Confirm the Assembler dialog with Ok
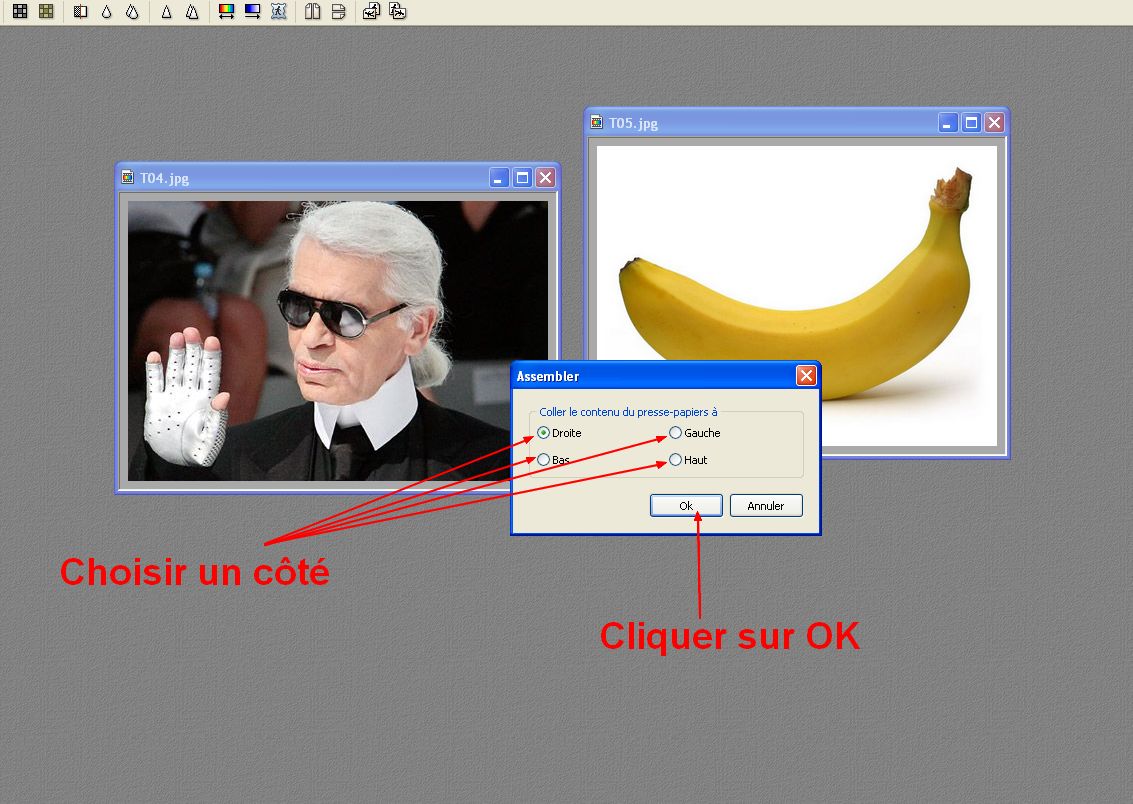This screenshot has height=804, width=1133. 686,506
